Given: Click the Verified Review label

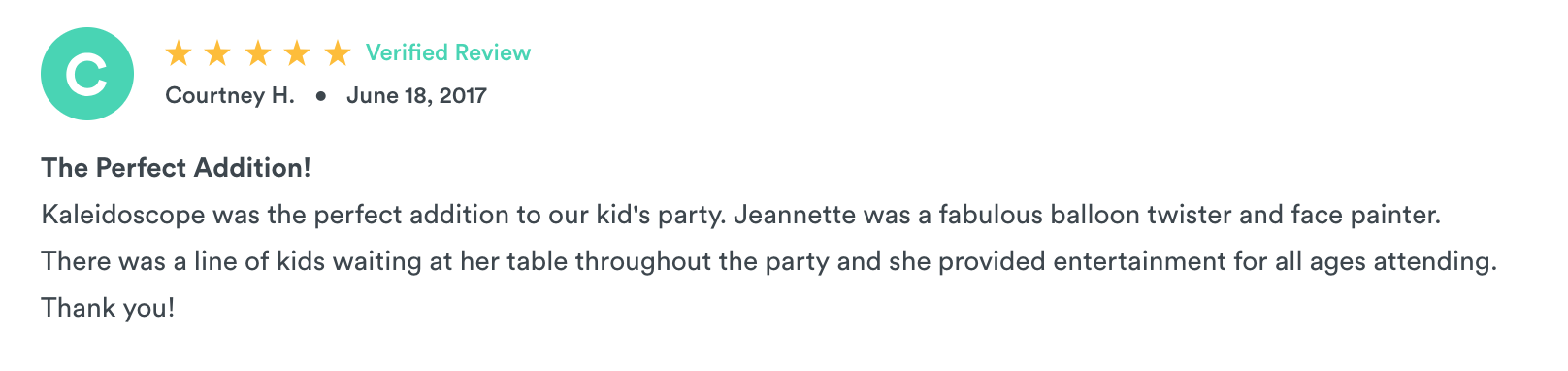Looking at the screenshot, I should [x=448, y=52].
